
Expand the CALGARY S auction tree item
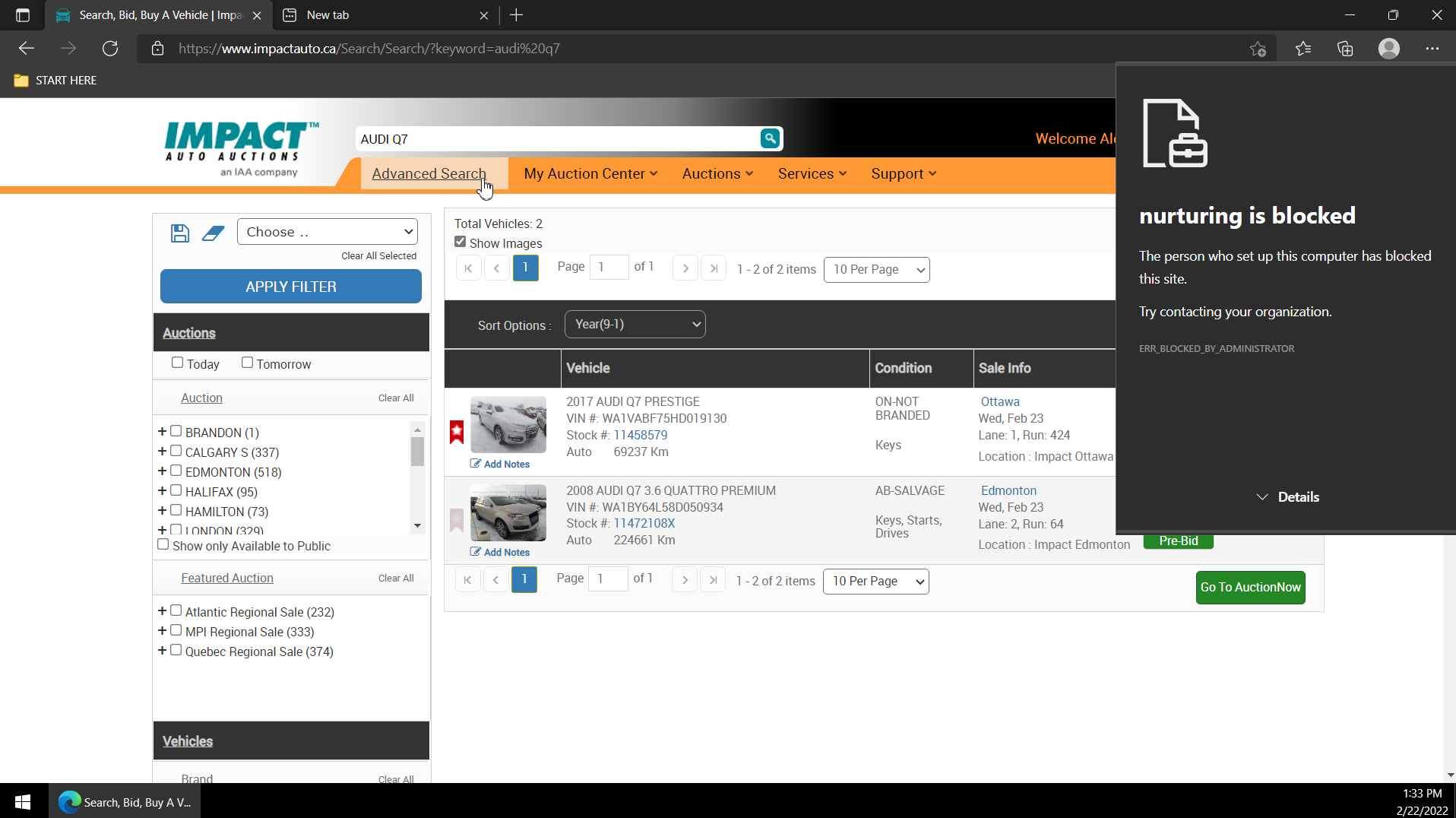tap(162, 452)
